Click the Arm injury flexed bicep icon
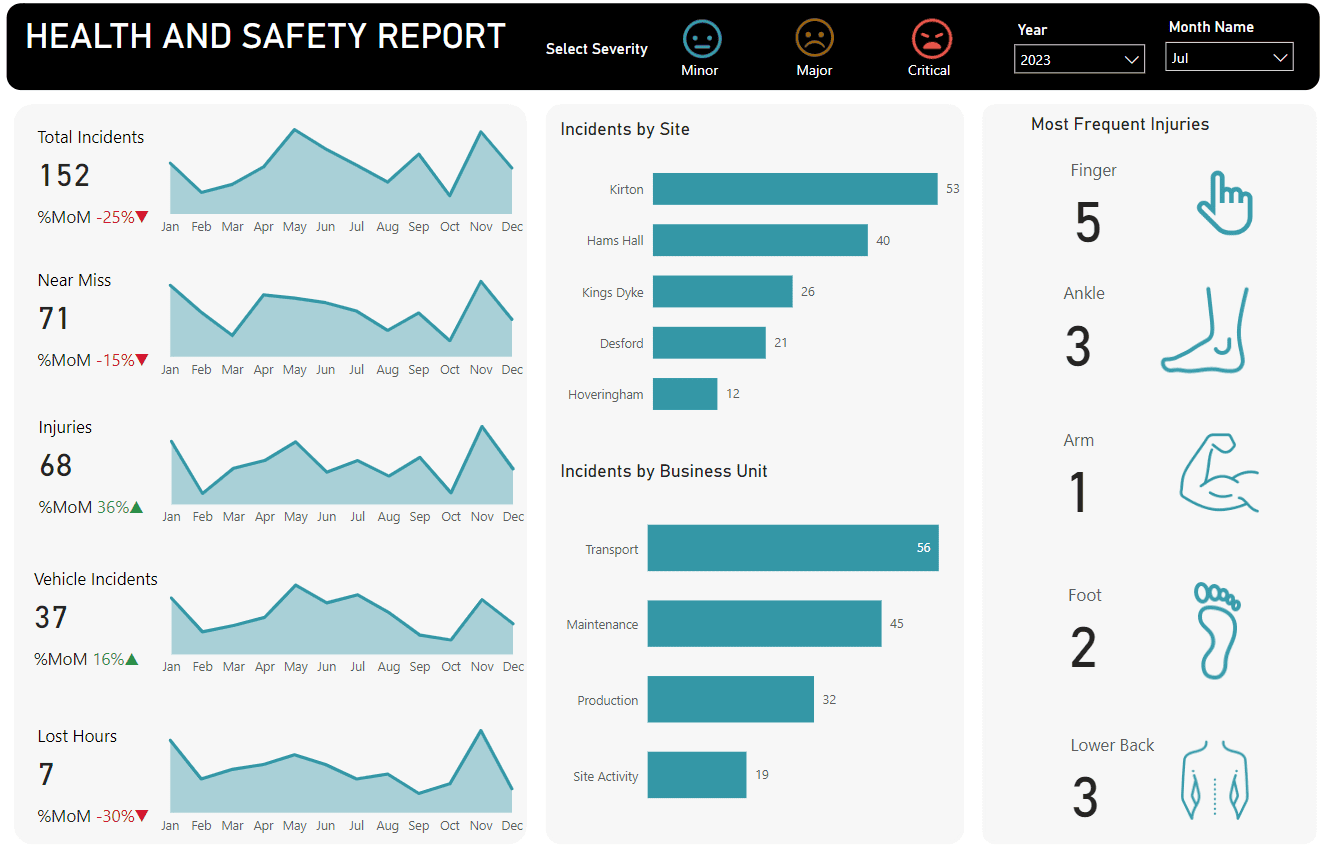Viewport: 1330px width, 851px height. pos(1218,473)
